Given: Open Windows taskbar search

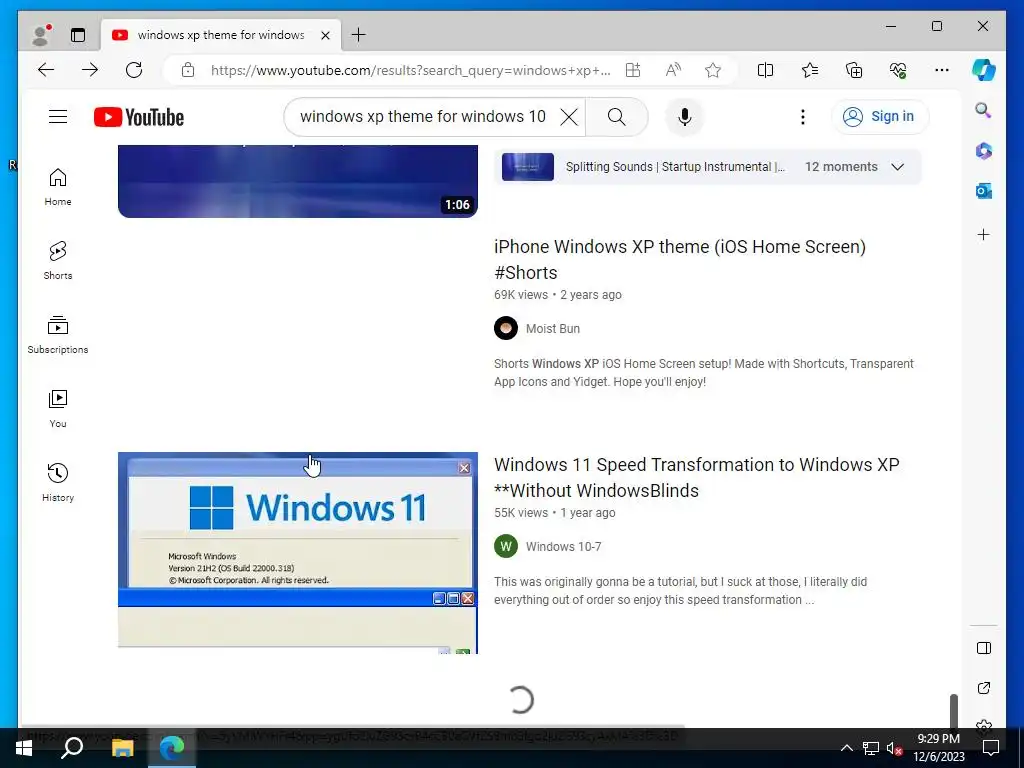Looking at the screenshot, I should [x=72, y=747].
